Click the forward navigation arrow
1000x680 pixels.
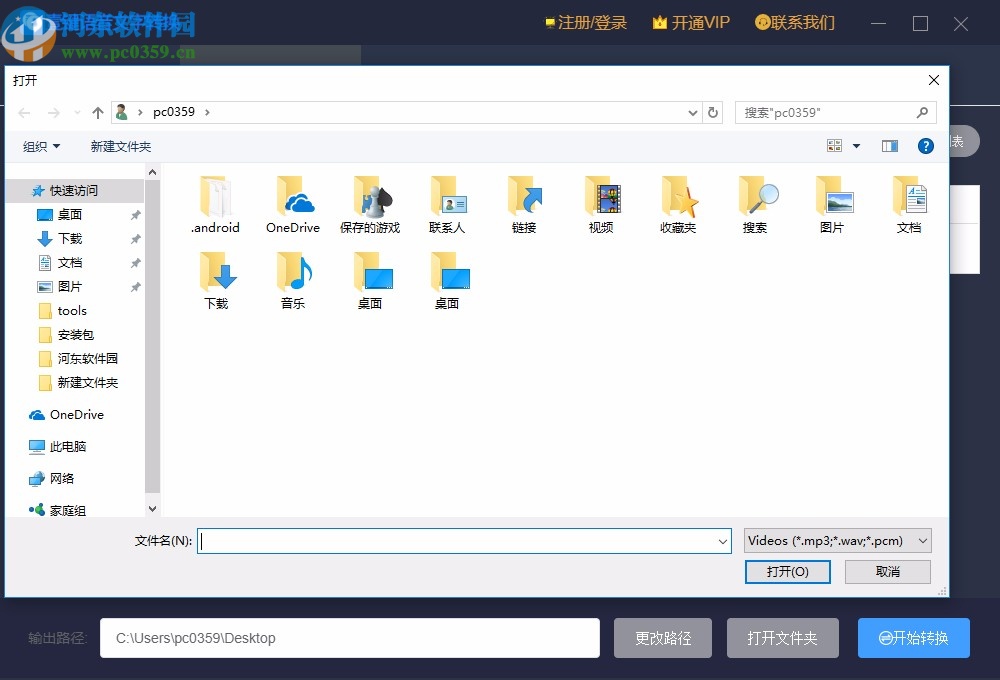[x=54, y=113]
